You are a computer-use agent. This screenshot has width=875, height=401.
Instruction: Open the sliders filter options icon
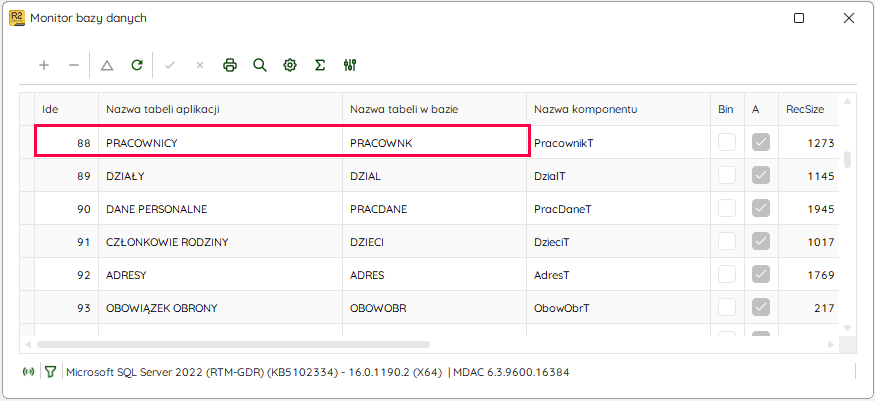click(x=350, y=65)
